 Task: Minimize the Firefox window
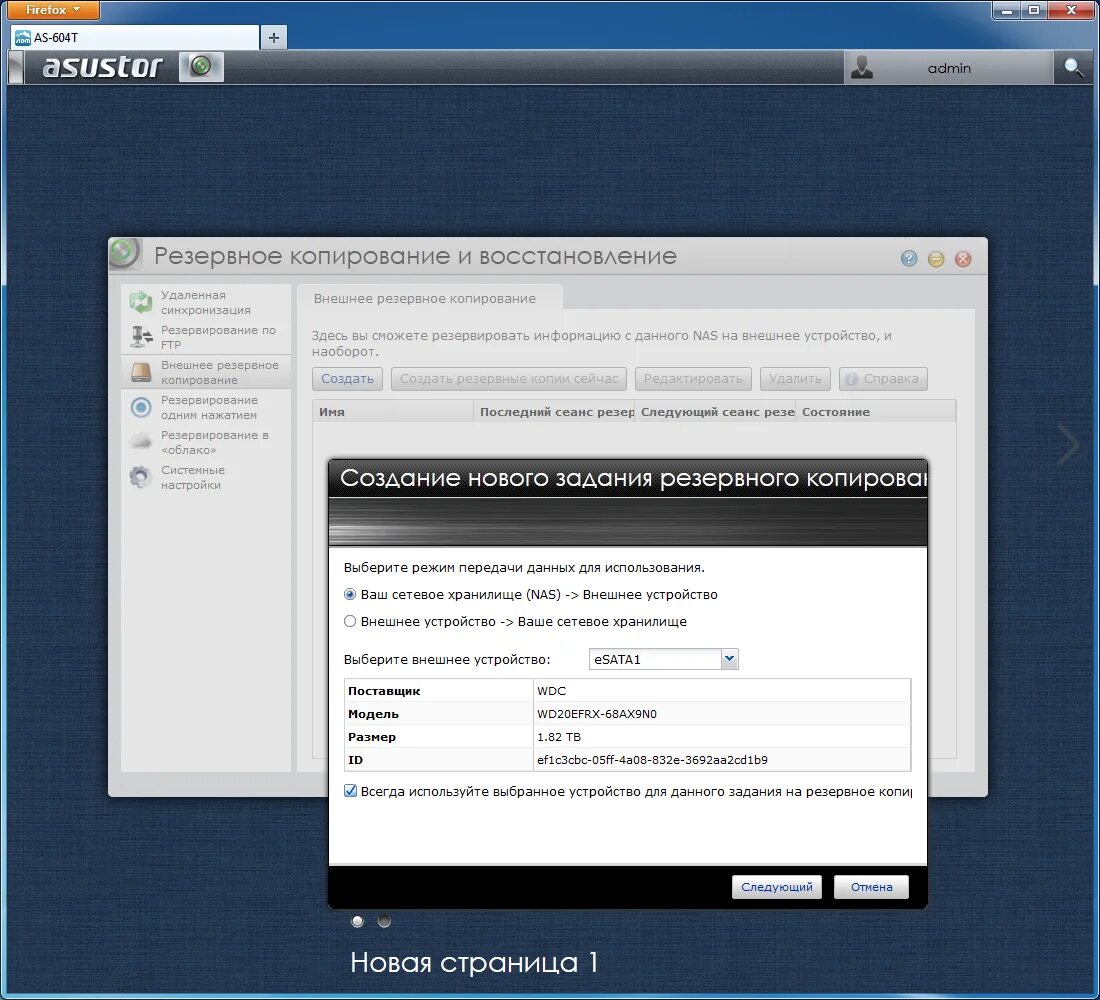(x=1007, y=10)
